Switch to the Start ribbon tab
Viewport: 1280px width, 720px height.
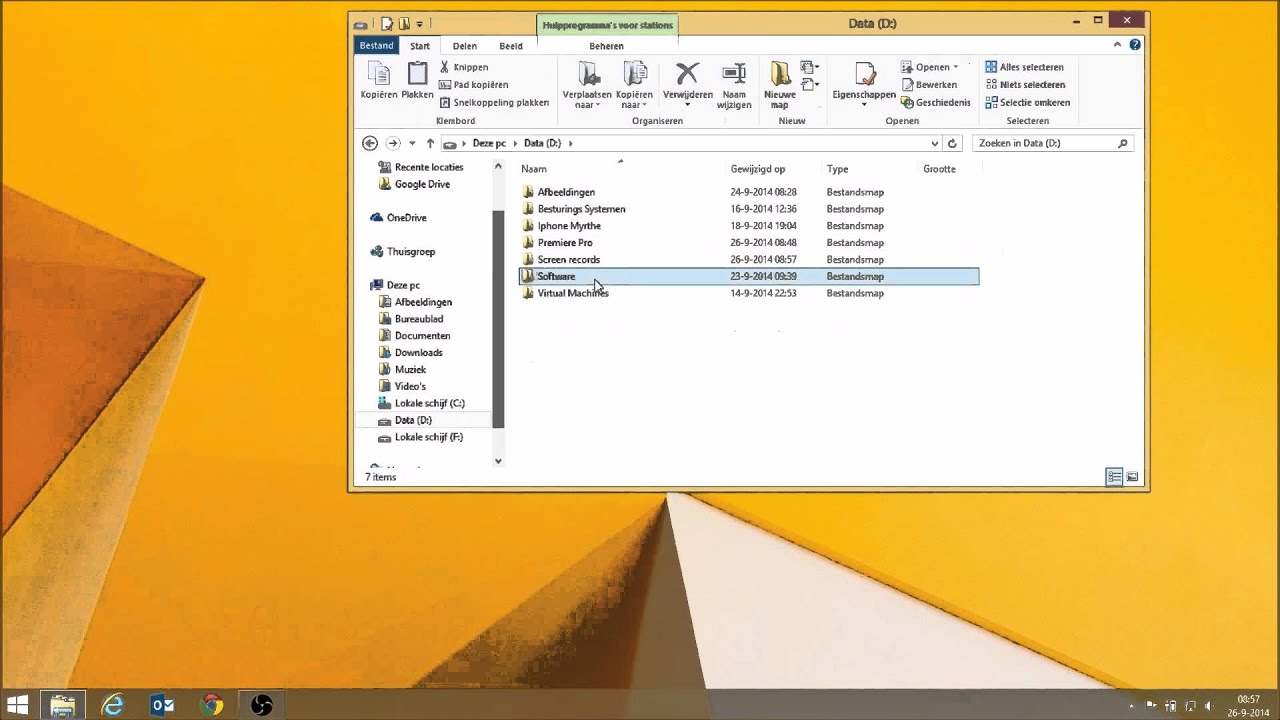coord(420,46)
